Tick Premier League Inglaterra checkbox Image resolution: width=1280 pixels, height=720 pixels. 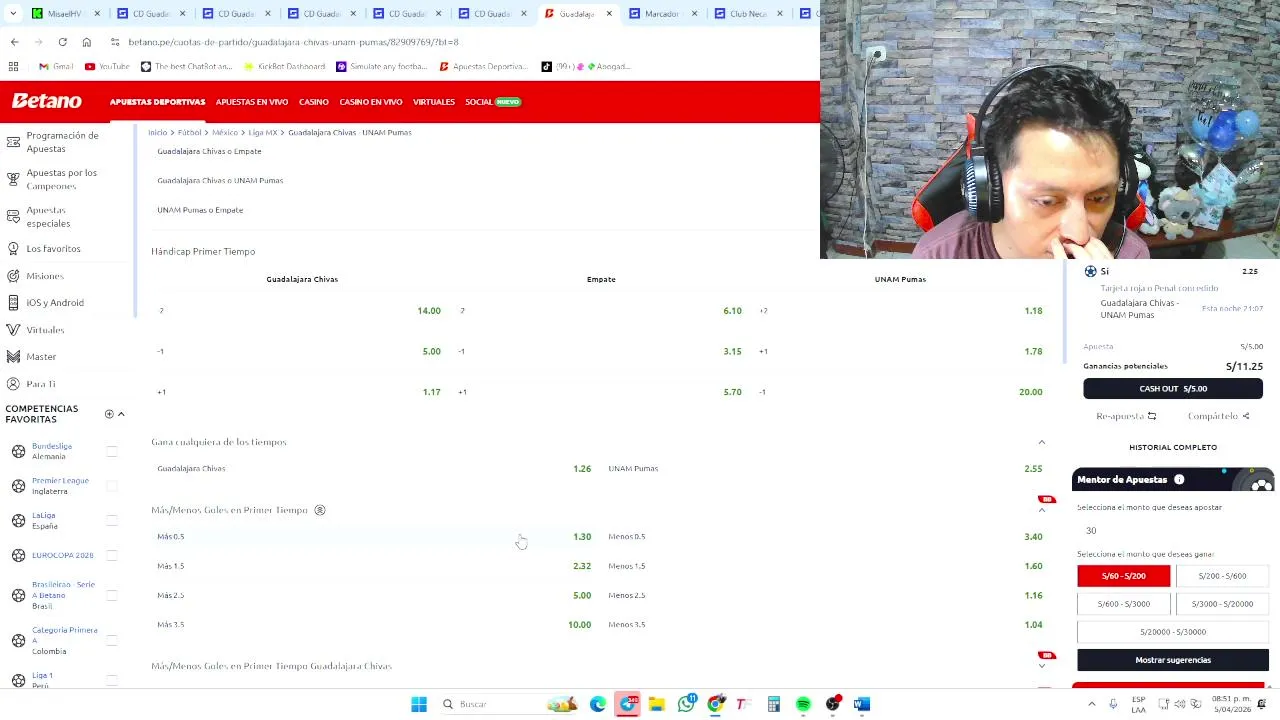pyautogui.click(x=112, y=486)
